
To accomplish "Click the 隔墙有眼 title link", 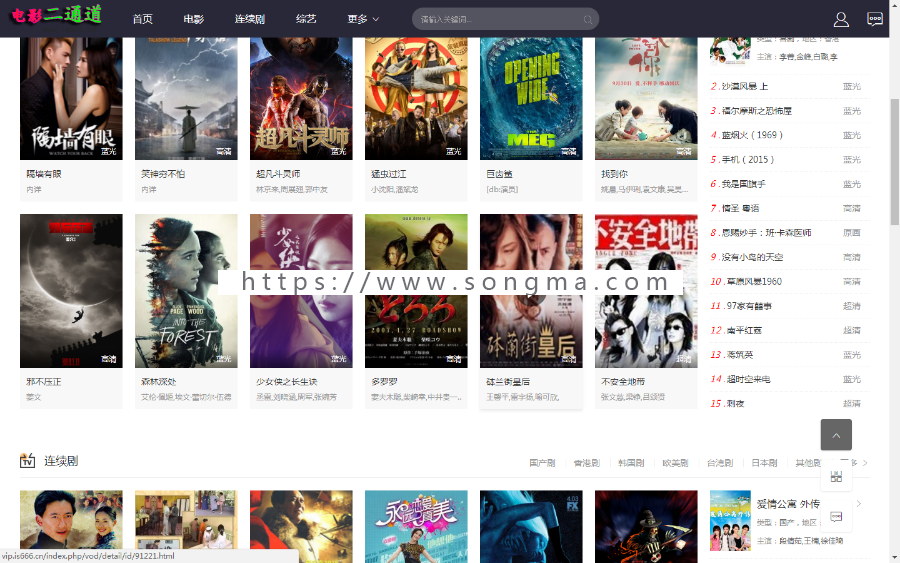I will tap(44, 174).
